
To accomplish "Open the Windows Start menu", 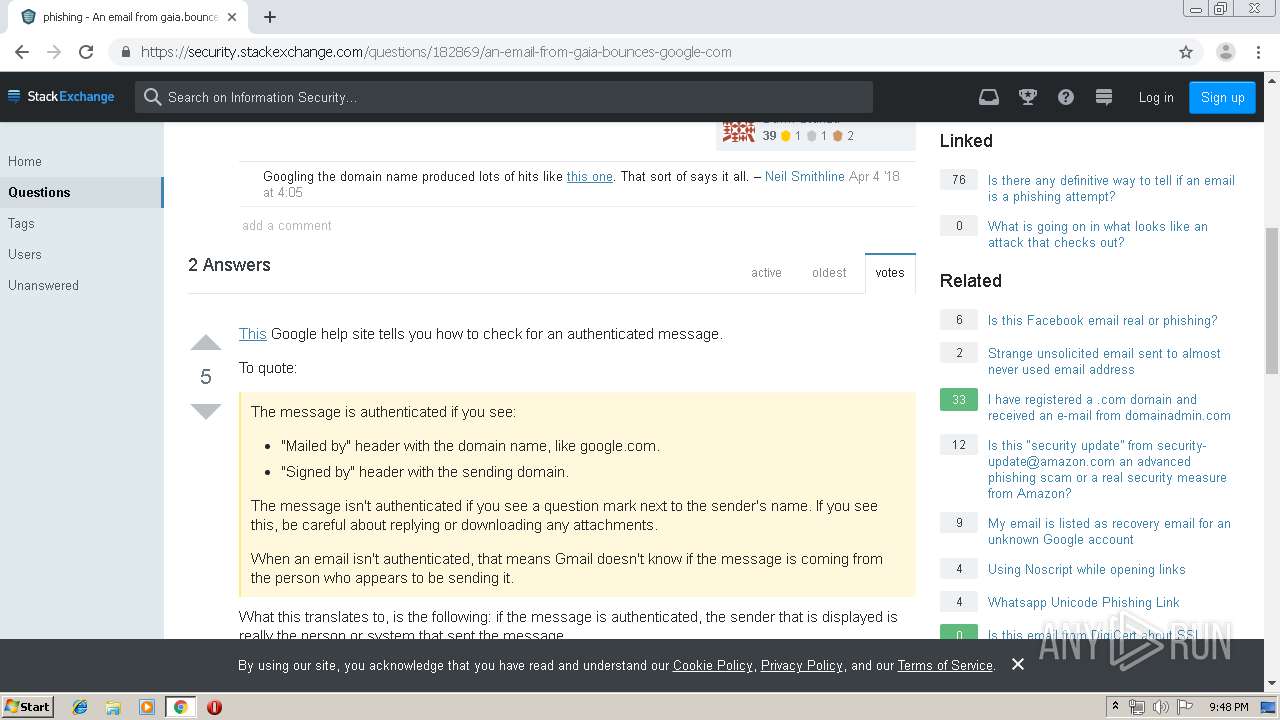I will coord(27,707).
